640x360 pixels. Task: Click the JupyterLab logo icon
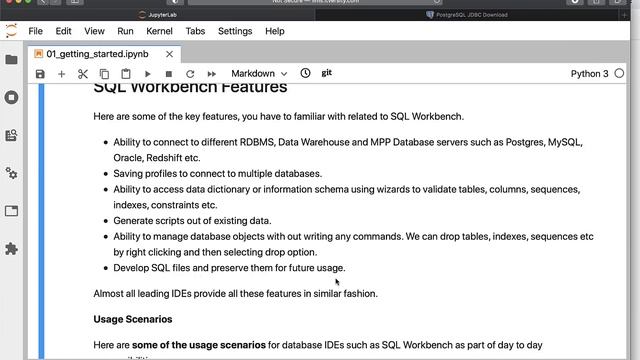coord(11,31)
